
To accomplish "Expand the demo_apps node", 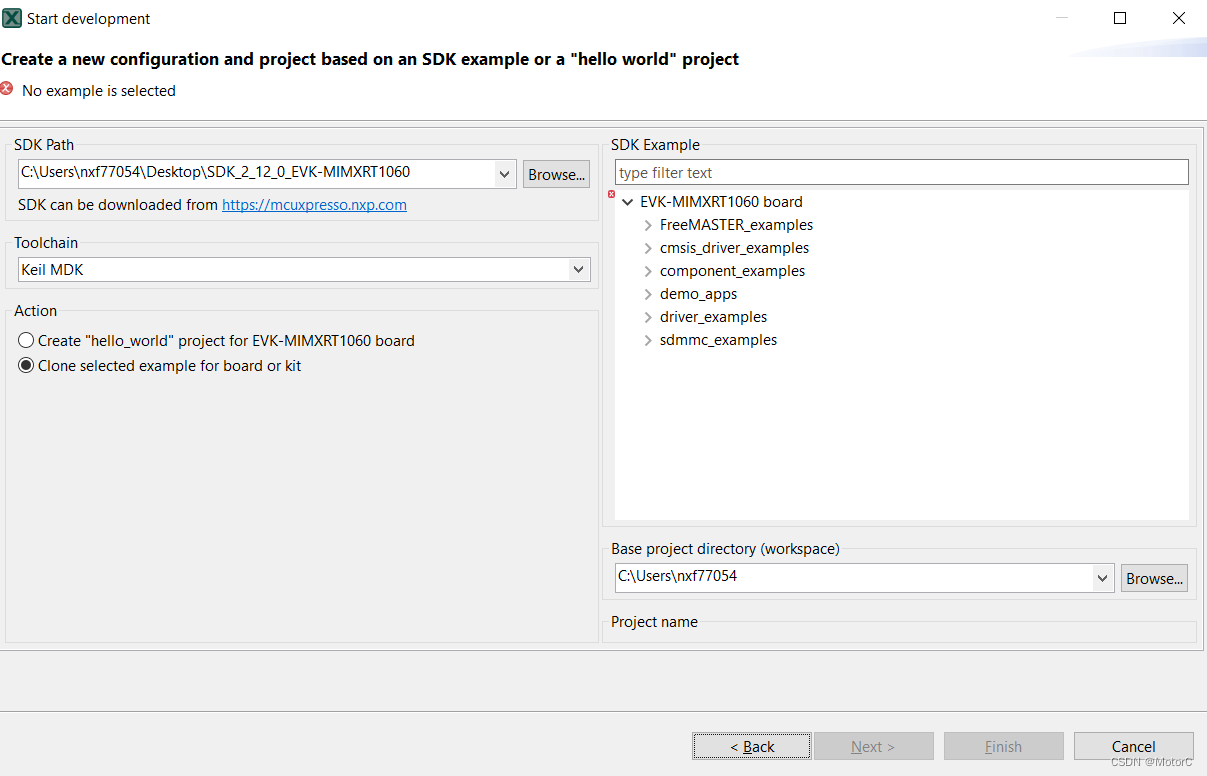I will point(648,294).
